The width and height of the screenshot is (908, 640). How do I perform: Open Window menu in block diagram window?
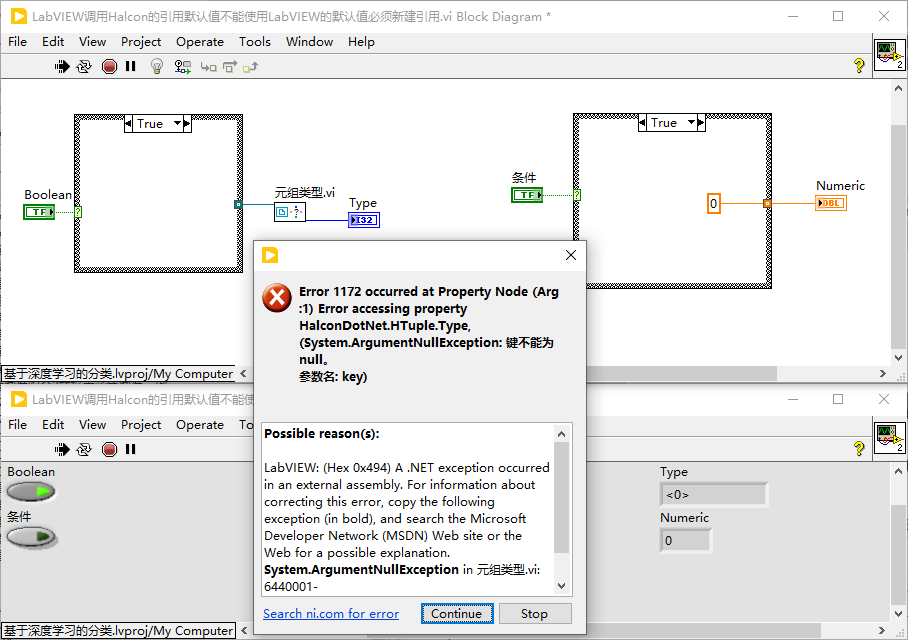309,42
